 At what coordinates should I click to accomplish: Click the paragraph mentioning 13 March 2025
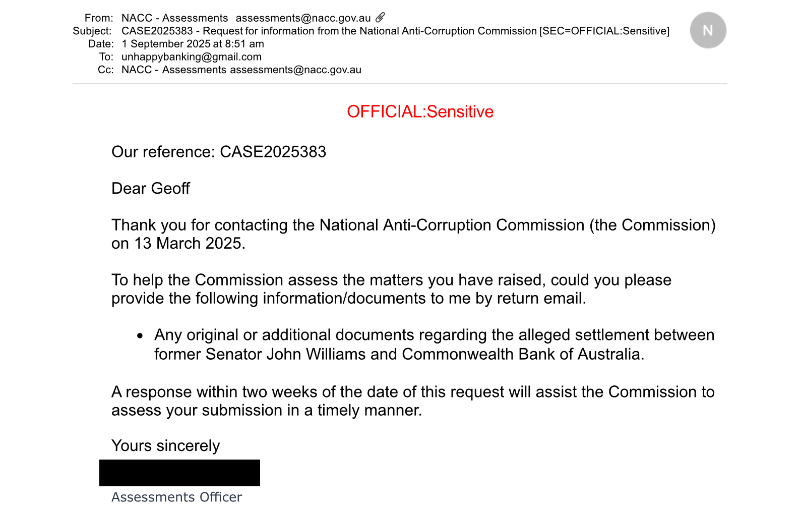point(413,233)
